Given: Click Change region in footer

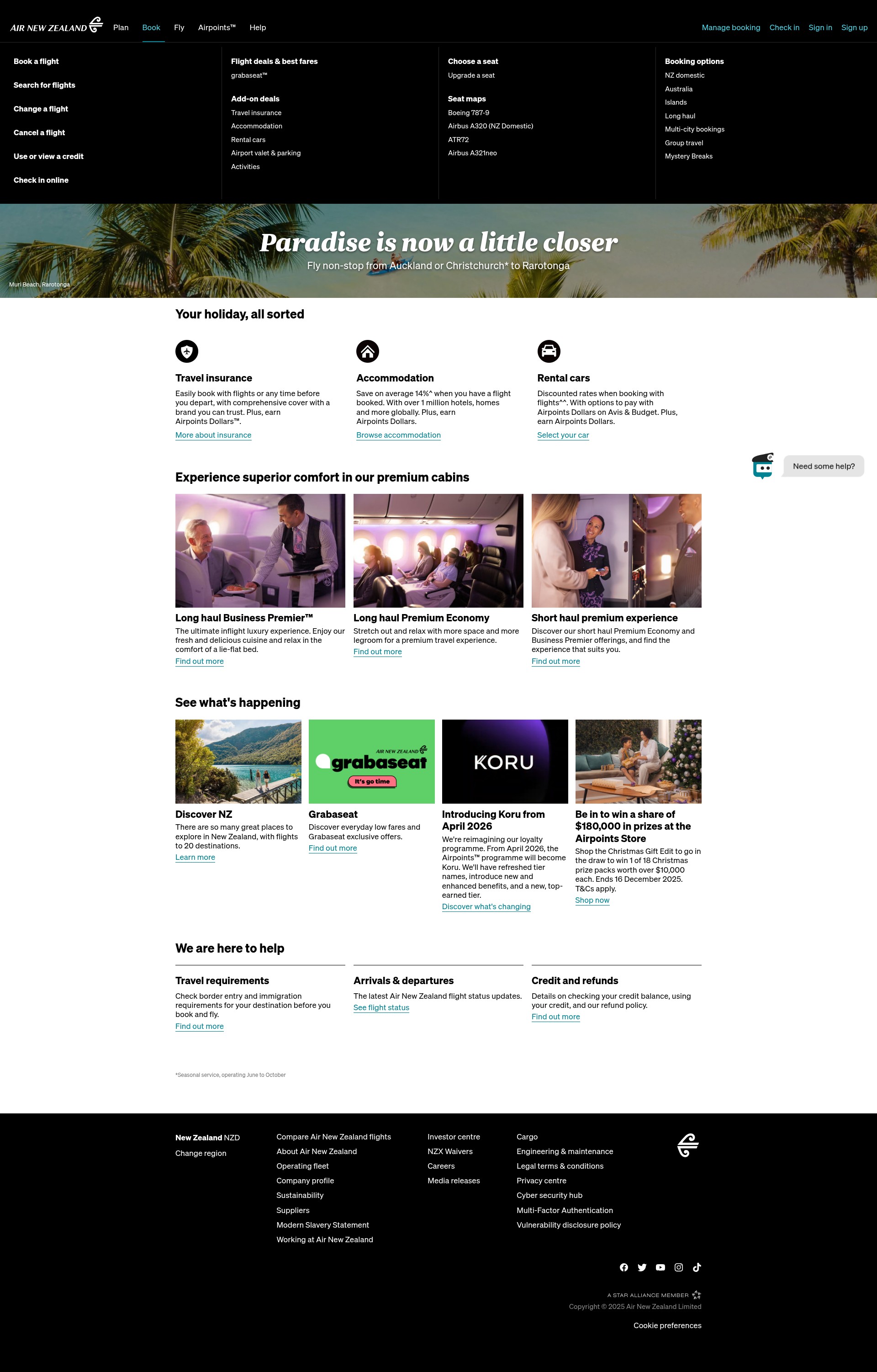Looking at the screenshot, I should click(x=201, y=1153).
